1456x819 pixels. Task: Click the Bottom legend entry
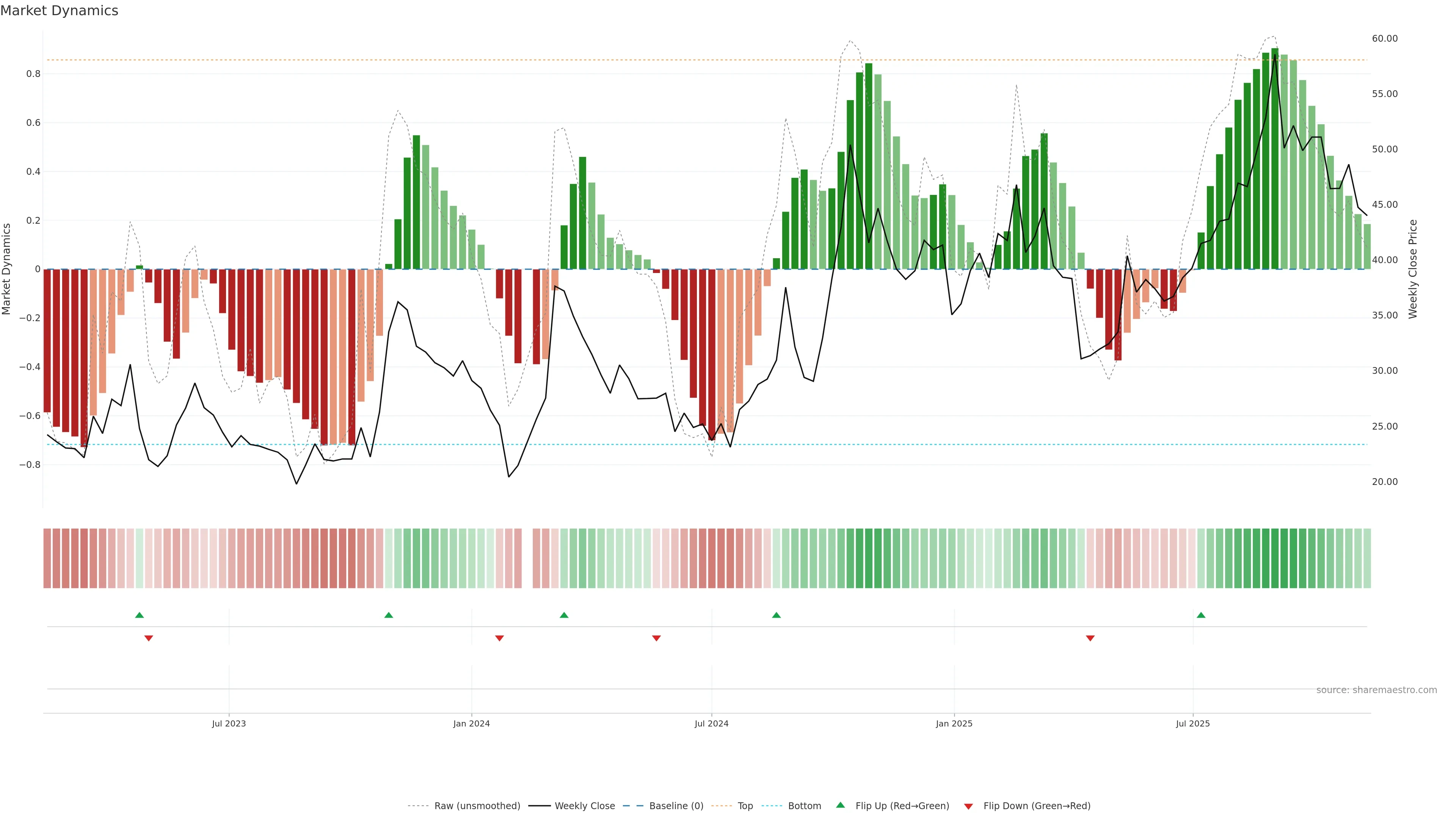(x=804, y=806)
